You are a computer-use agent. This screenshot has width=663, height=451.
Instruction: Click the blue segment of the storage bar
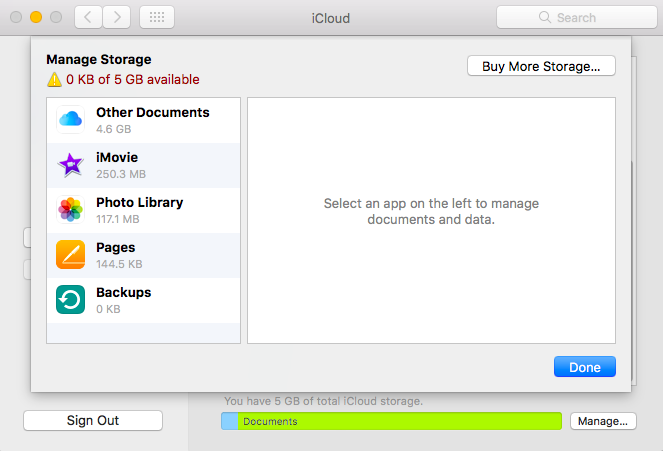tap(230, 421)
